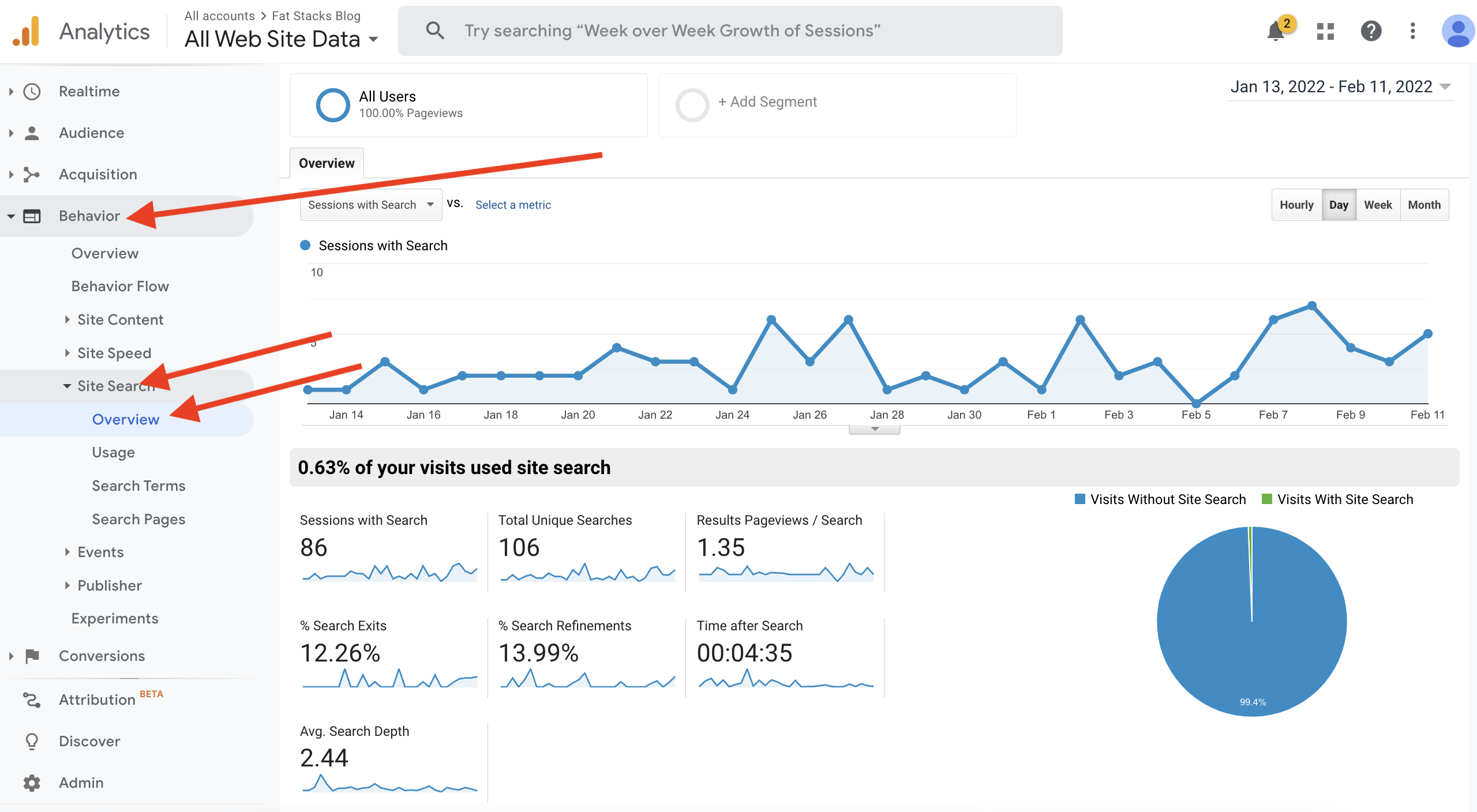Viewport: 1477px width, 812px height.
Task: Expand the Audience section arrow
Action: (x=10, y=133)
